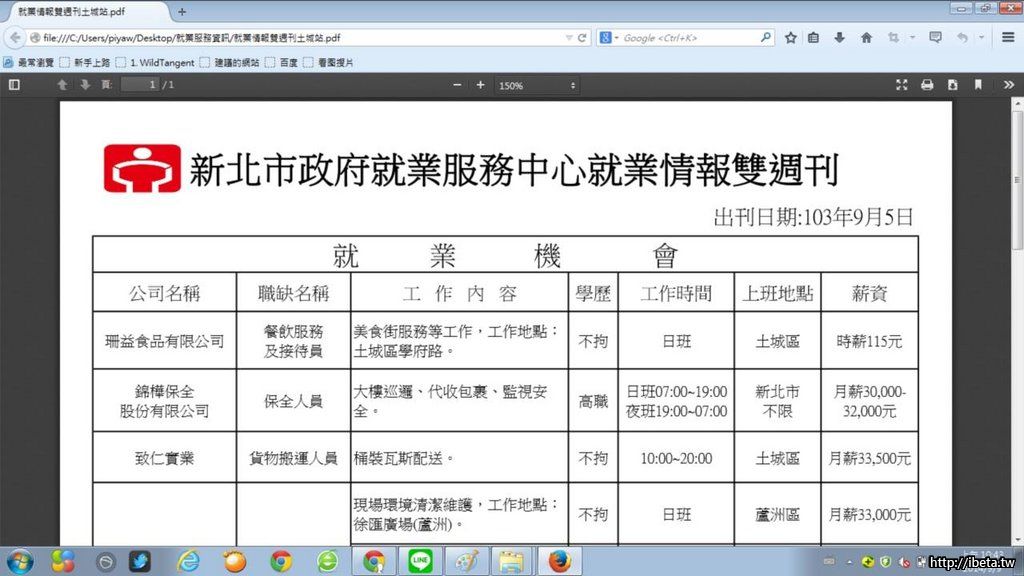Zoom in the PDF with plus button

pyautogui.click(x=480, y=85)
